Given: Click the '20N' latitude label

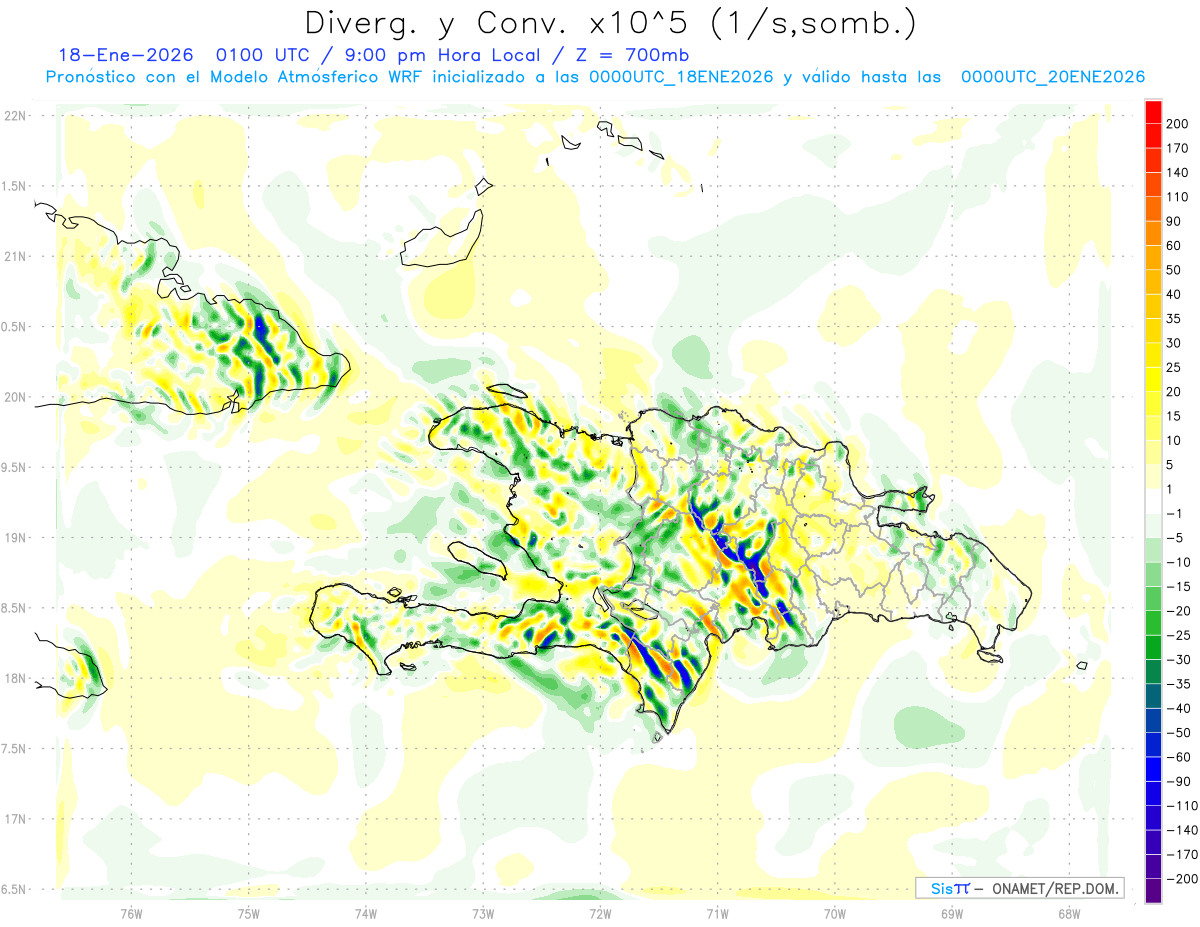Looking at the screenshot, I should pyautogui.click(x=15, y=397).
